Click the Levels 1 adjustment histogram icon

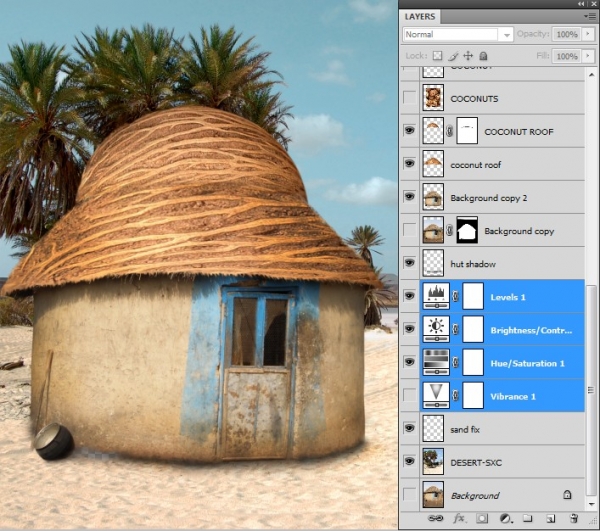436,296
